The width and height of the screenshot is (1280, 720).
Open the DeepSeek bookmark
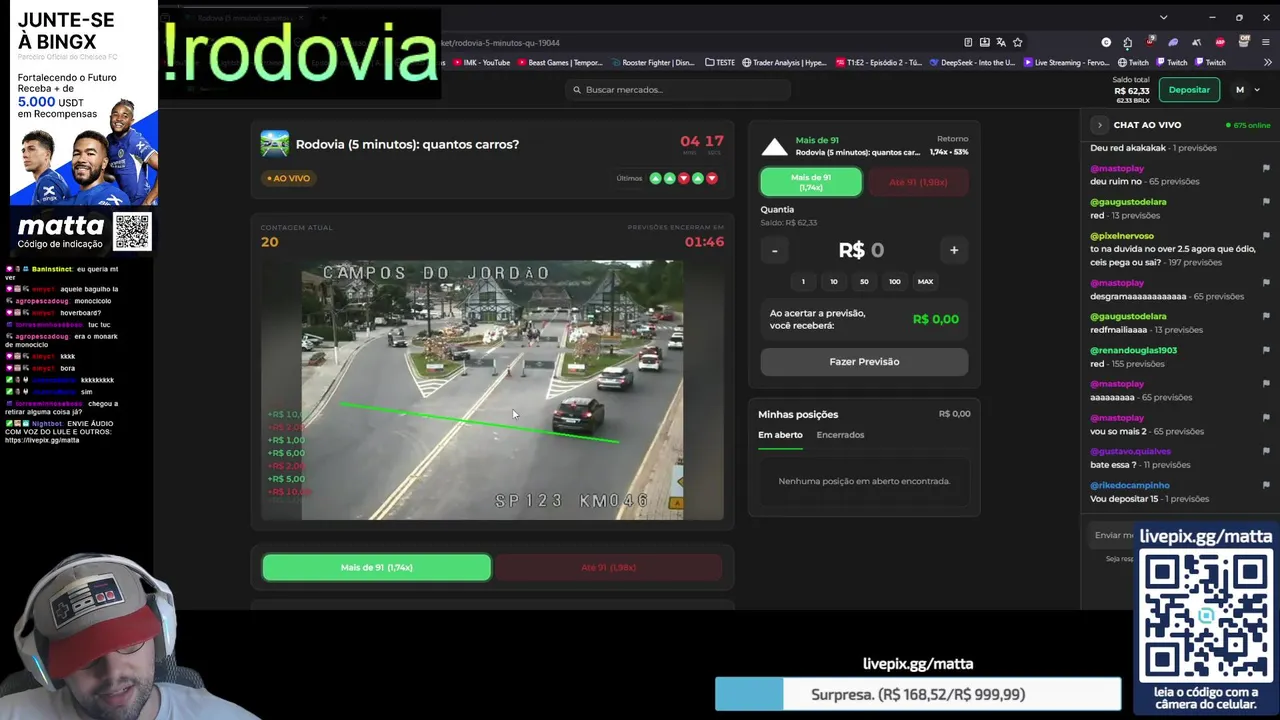[972, 62]
